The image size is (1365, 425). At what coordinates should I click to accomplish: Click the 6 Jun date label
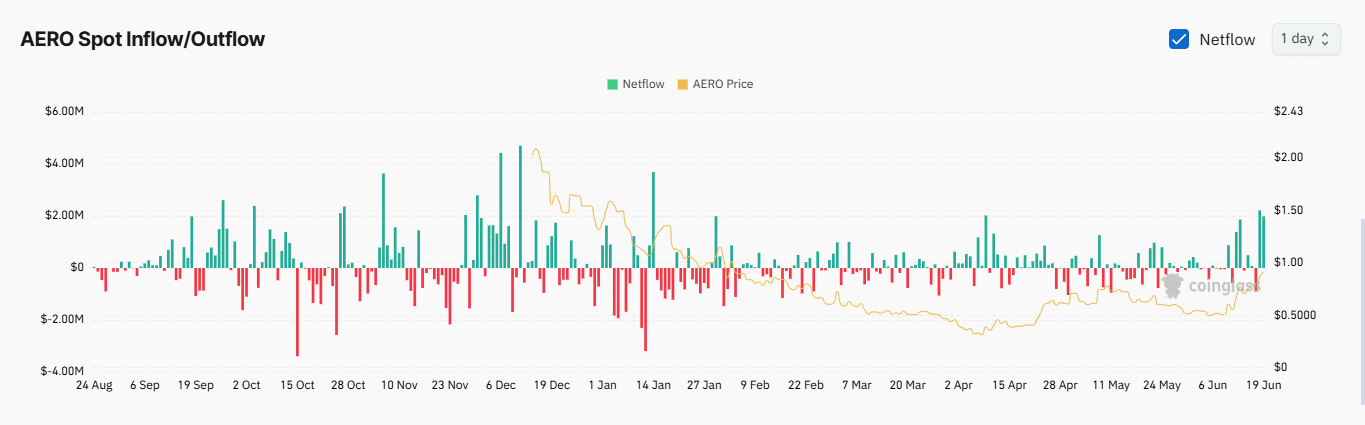[1212, 385]
